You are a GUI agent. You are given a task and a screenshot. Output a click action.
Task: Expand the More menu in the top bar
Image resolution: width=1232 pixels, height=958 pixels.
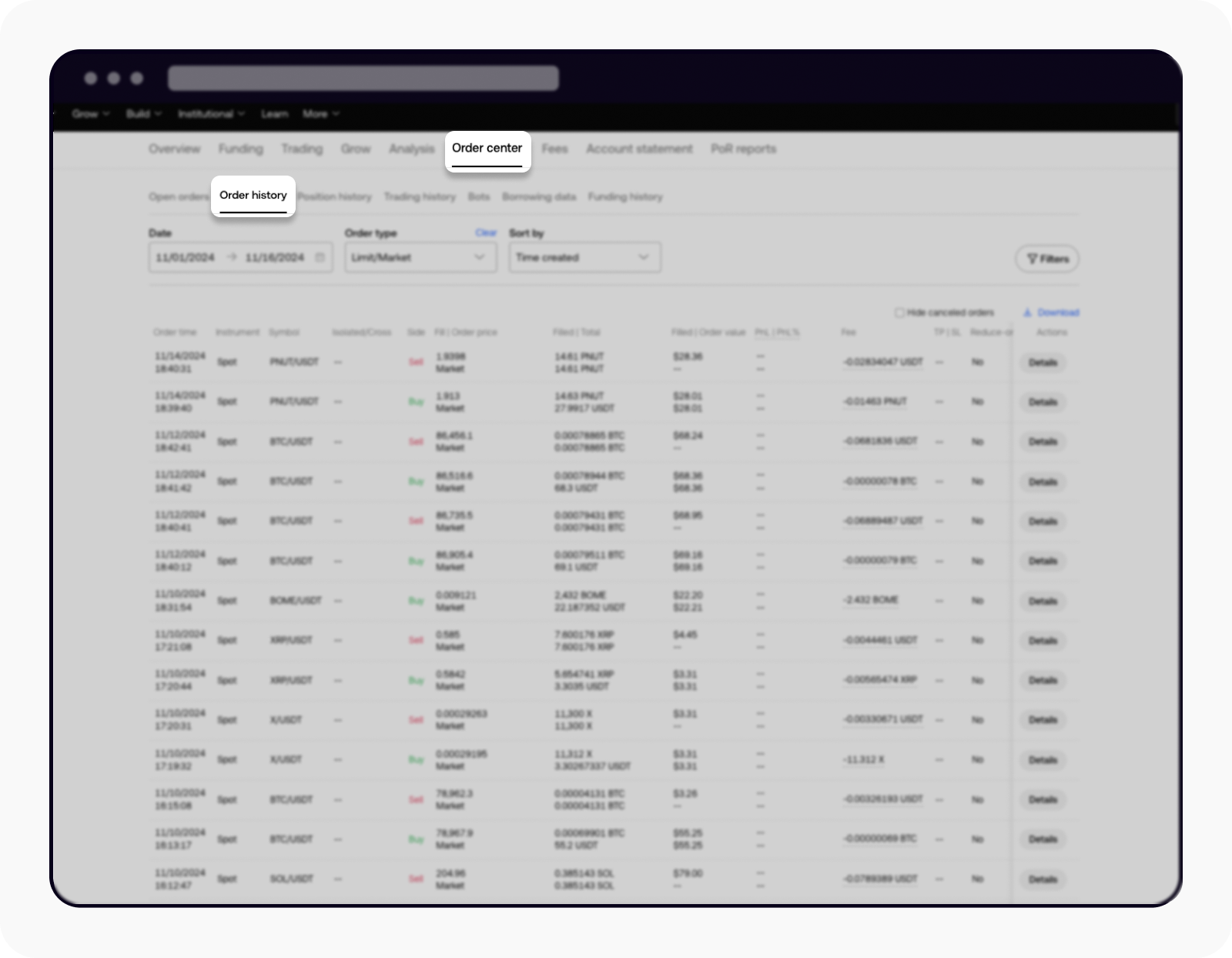320,114
